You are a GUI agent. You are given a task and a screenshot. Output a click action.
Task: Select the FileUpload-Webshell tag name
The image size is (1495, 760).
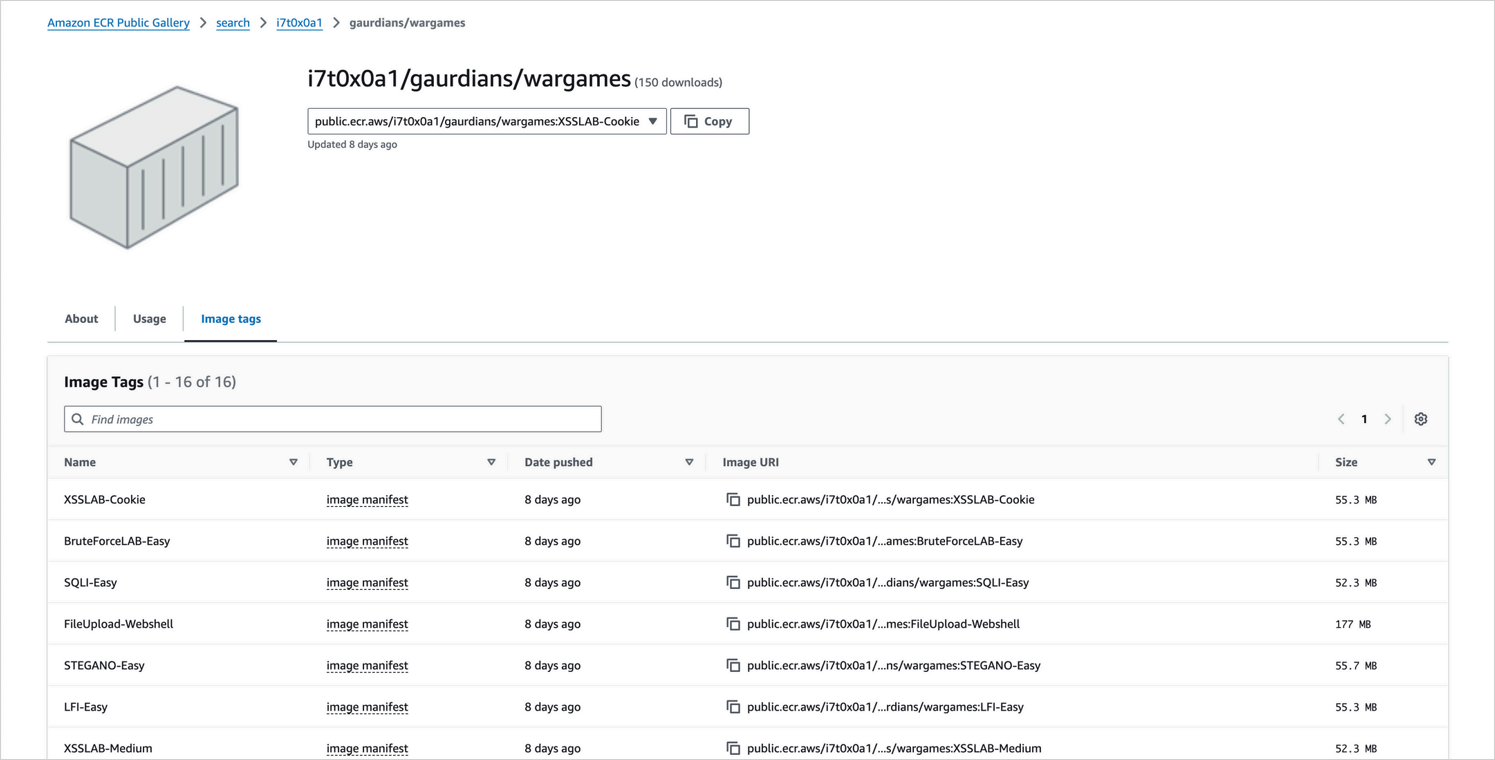pyautogui.click(x=119, y=624)
